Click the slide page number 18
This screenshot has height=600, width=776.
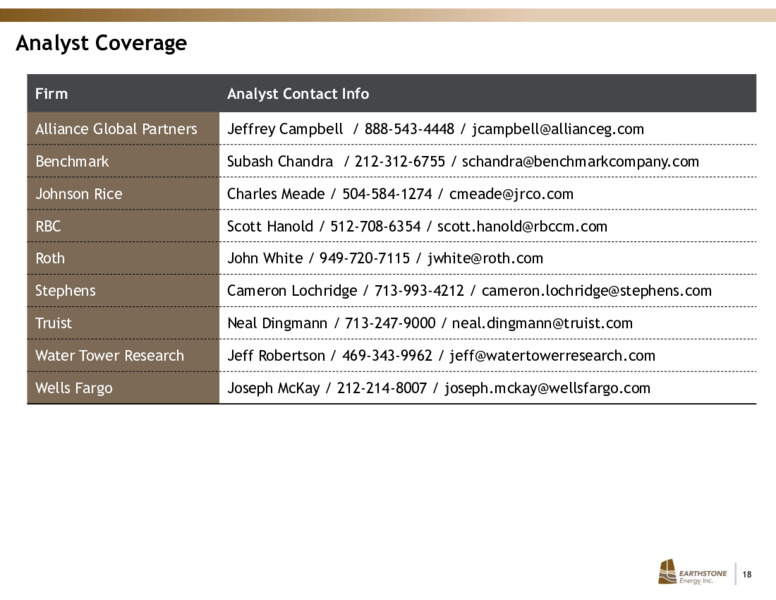pyautogui.click(x=747, y=574)
